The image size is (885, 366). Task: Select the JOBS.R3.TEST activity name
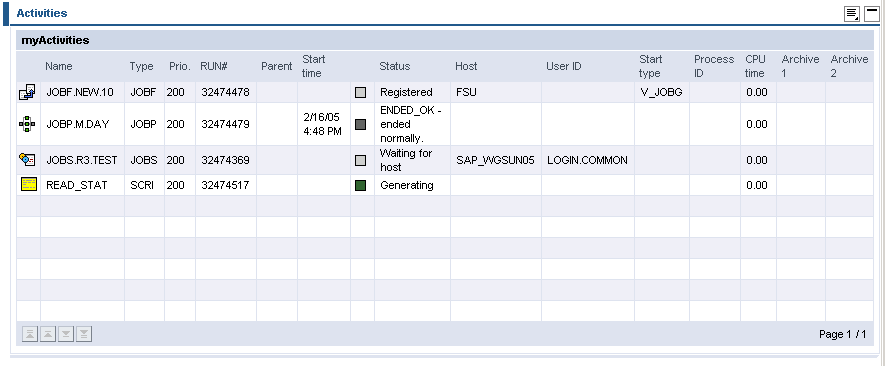pos(82,160)
